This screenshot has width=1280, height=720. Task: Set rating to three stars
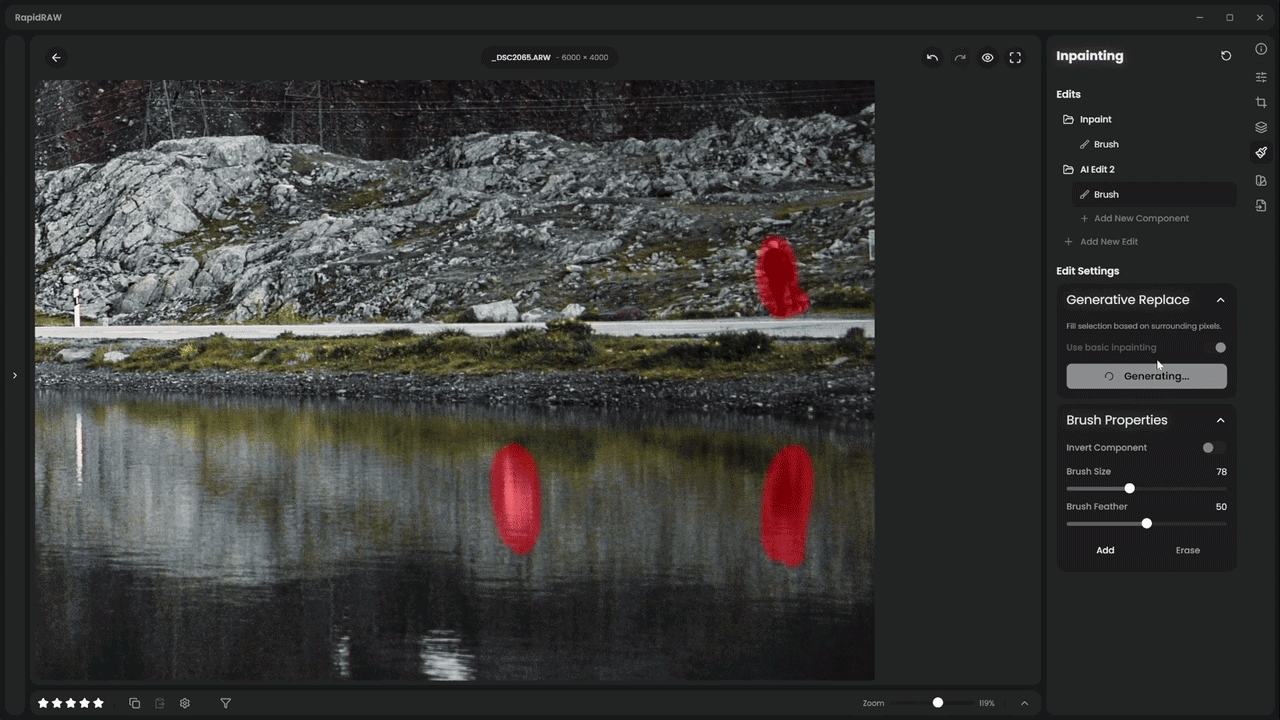(x=70, y=703)
